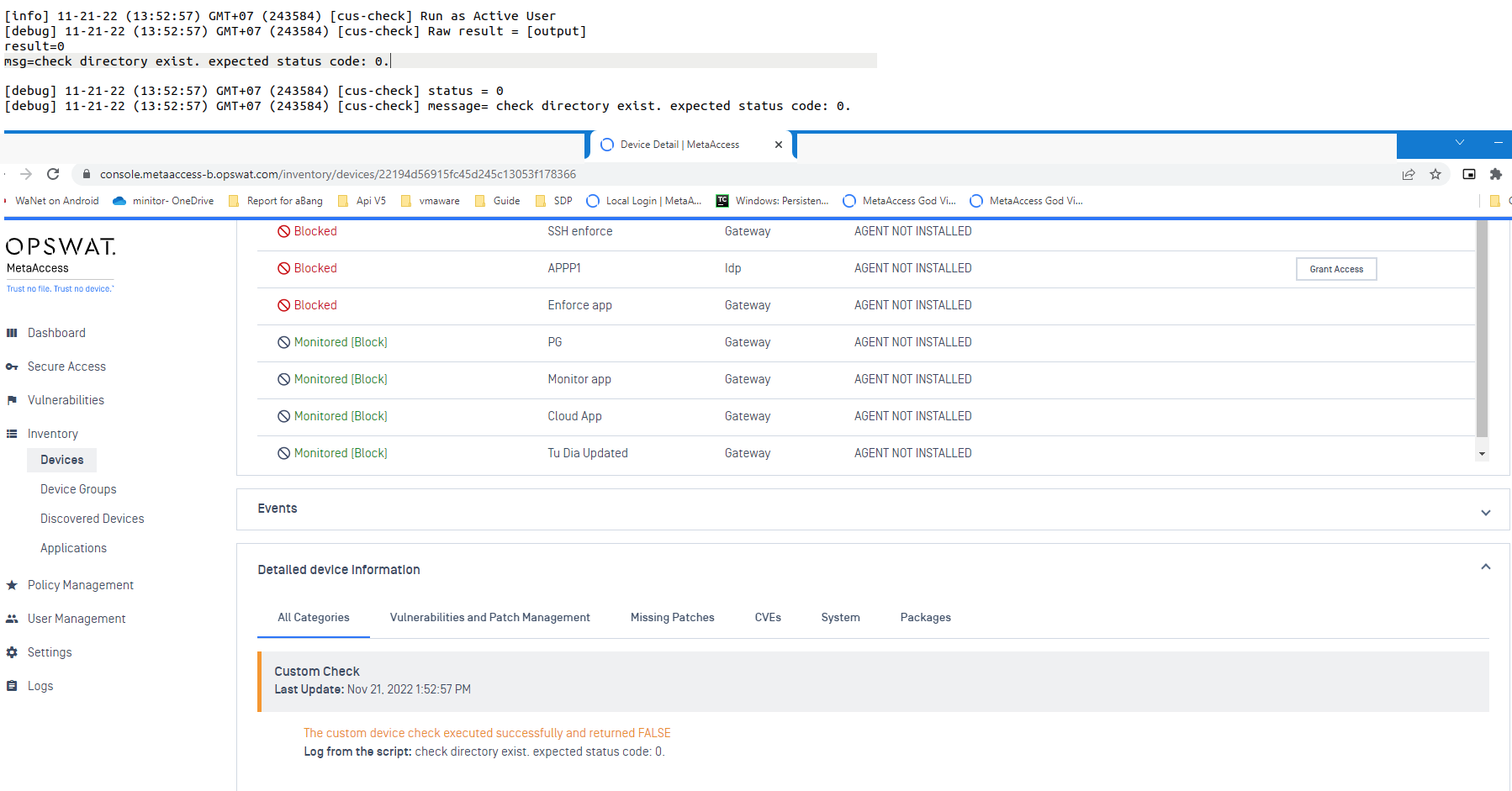Screen dimensions: 1512x791
Task: Click the Custom Check heading
Action: pyautogui.click(x=317, y=671)
